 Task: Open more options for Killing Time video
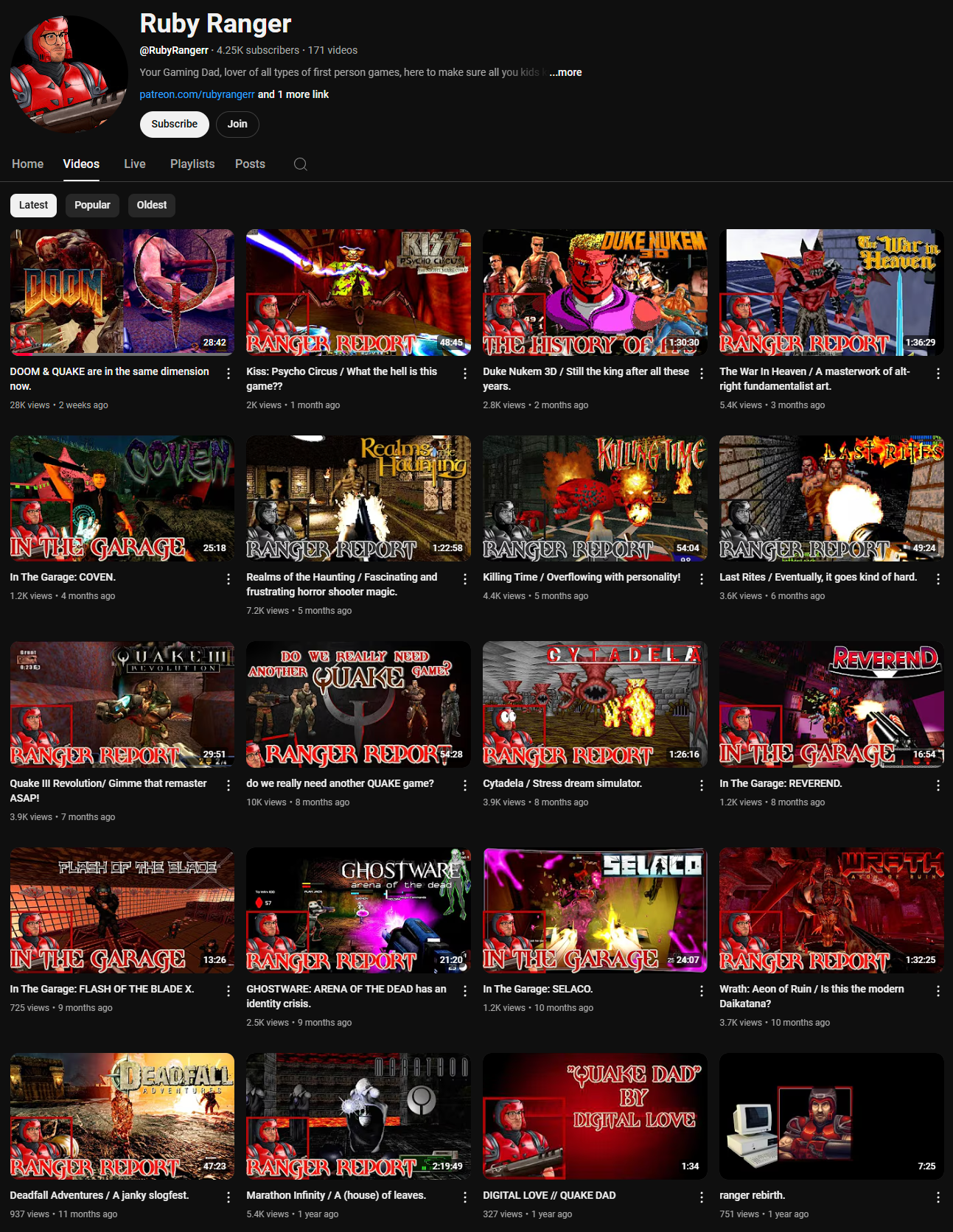click(x=702, y=579)
